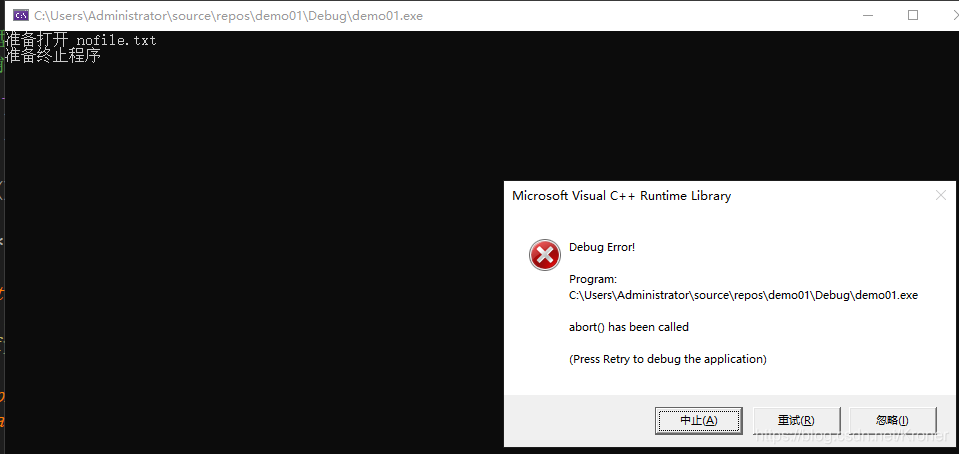Maximize the demo01.exe console window
The image size is (959, 454).
[x=913, y=15]
